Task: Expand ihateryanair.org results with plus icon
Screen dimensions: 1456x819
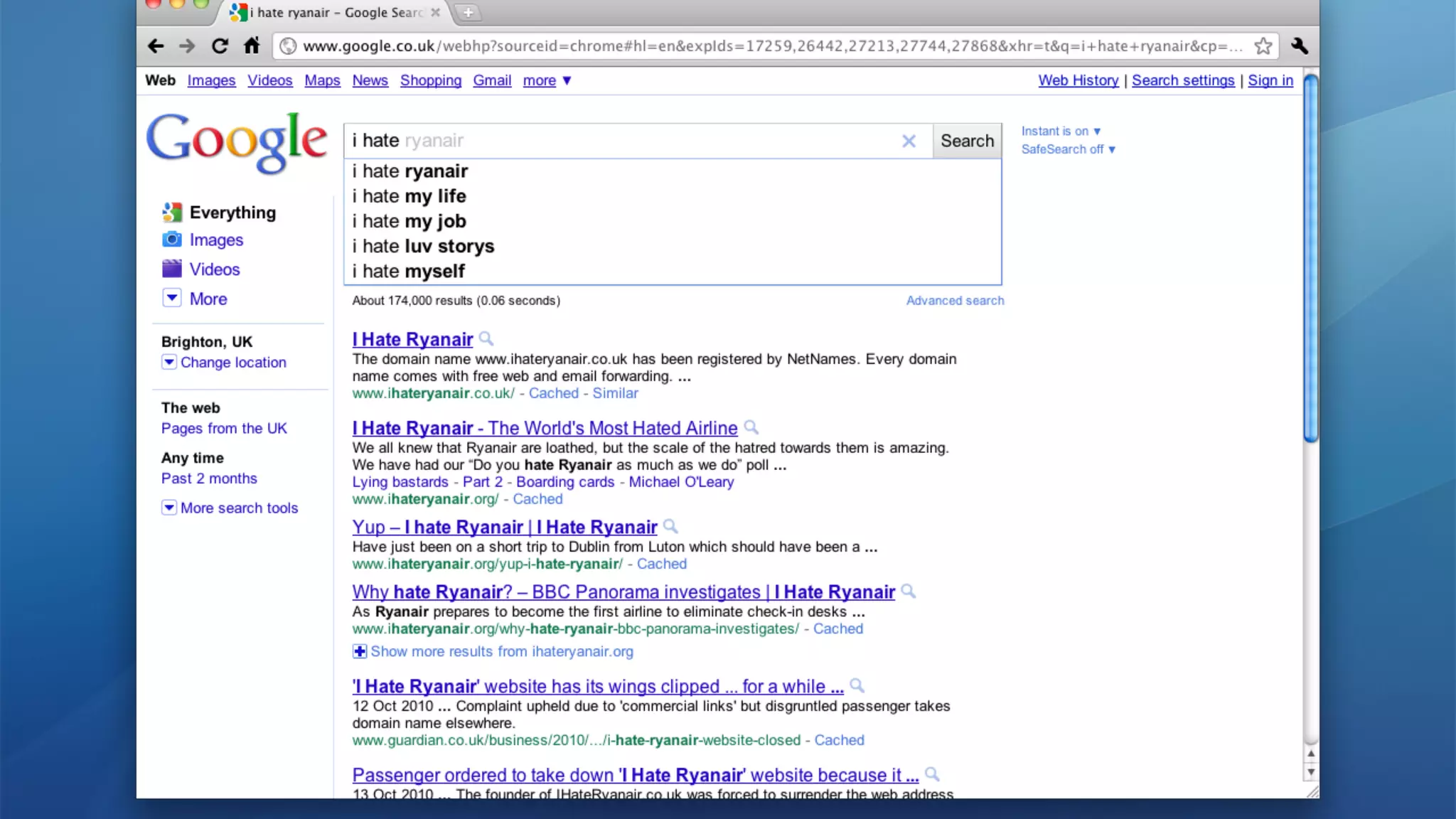Action: (360, 651)
